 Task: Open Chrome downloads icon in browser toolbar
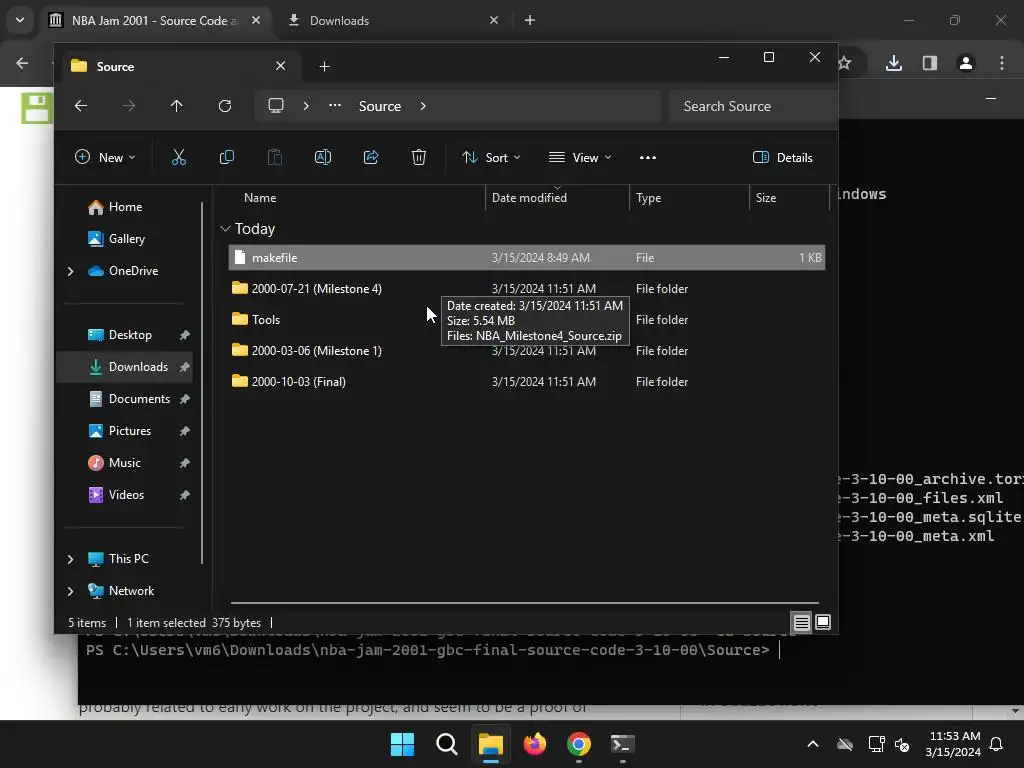coord(894,63)
